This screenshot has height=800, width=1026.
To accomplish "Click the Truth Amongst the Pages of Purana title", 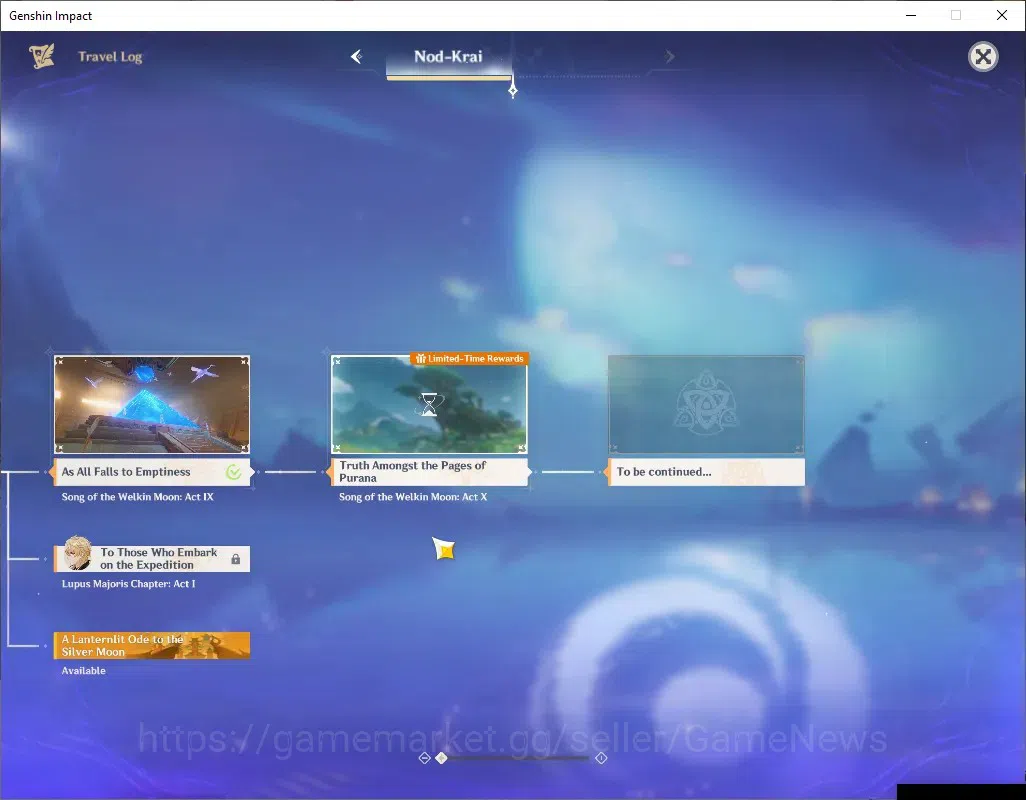I will pyautogui.click(x=412, y=472).
